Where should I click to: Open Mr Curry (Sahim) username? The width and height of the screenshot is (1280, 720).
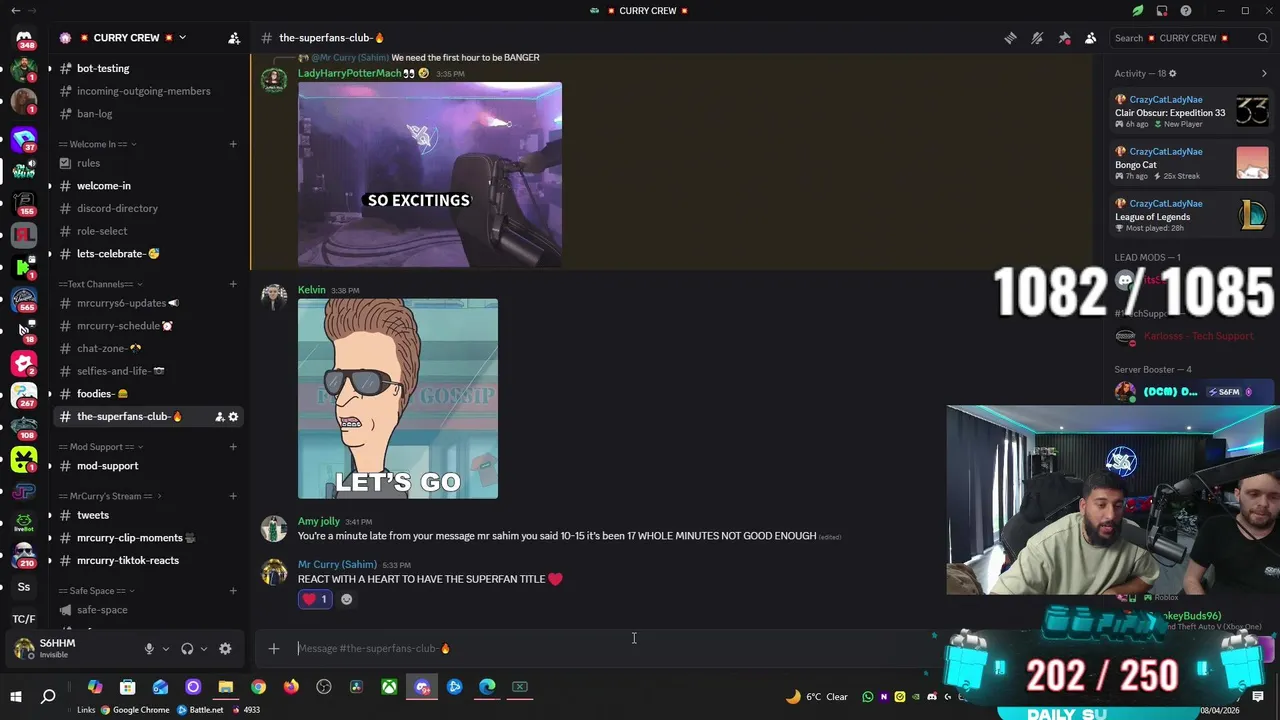[337, 565]
